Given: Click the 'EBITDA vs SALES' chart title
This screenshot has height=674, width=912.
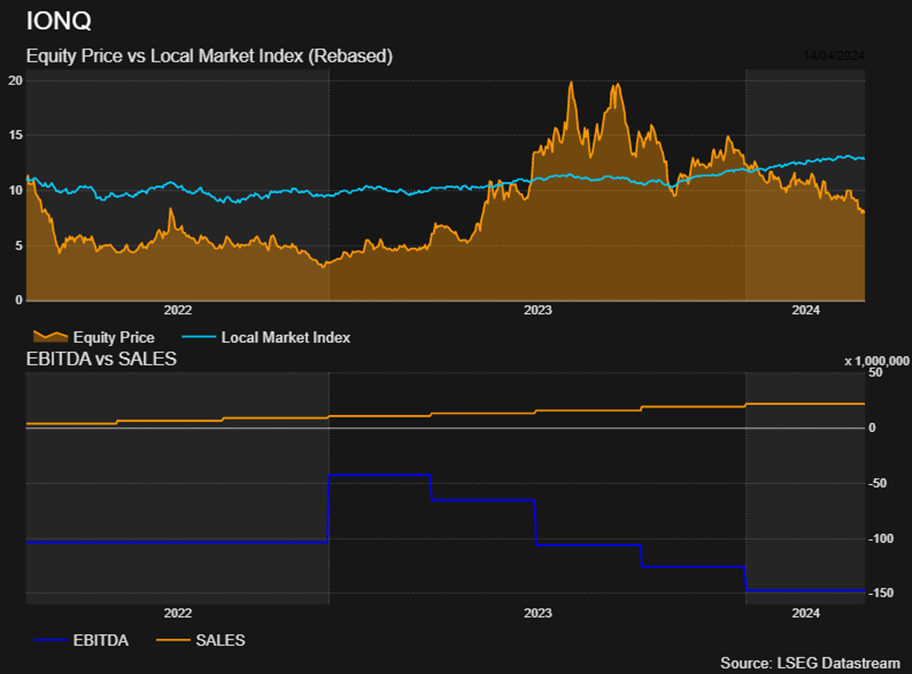Looking at the screenshot, I should click(x=101, y=359).
